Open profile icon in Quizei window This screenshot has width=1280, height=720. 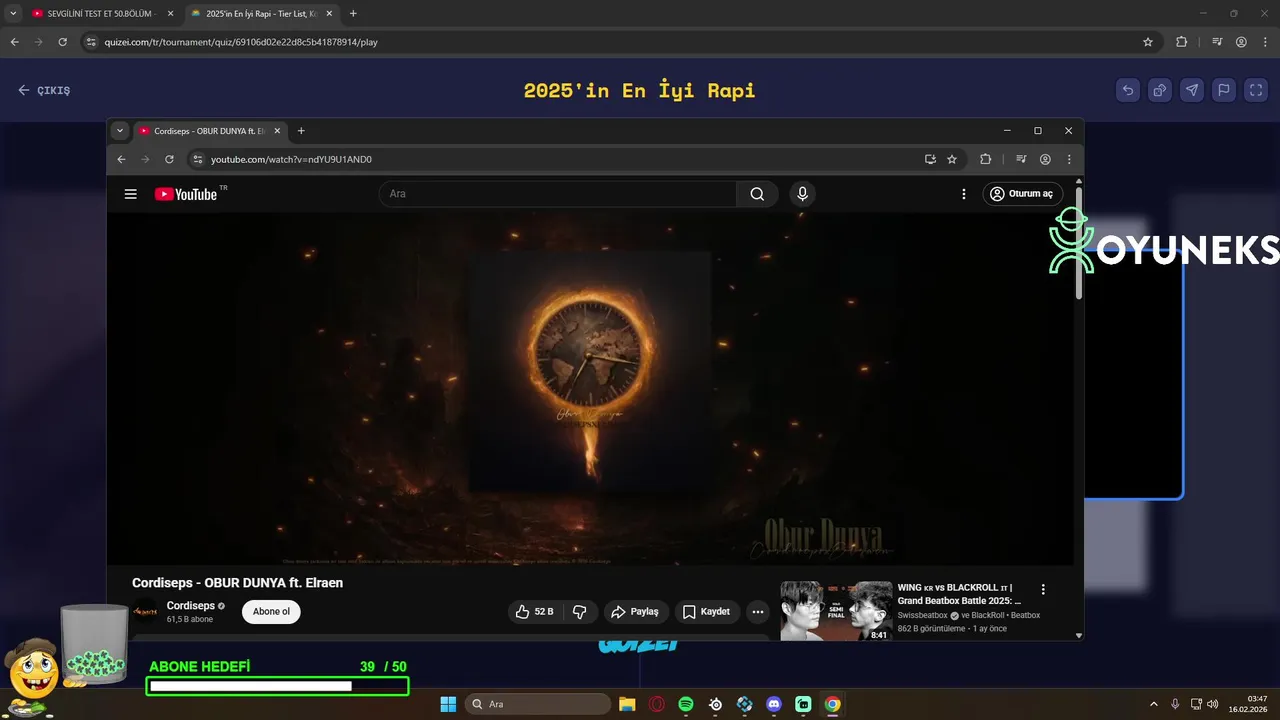[x=1241, y=42]
